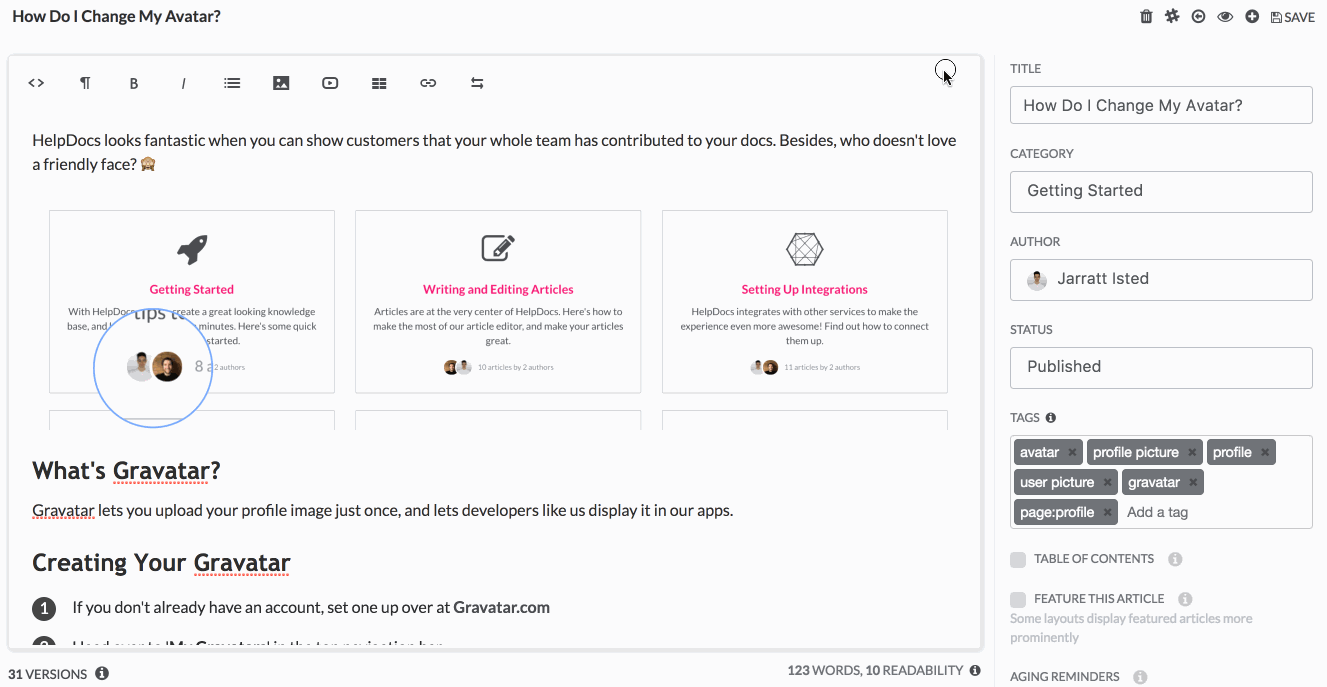
Task: Edit the Title input field
Action: point(1161,105)
